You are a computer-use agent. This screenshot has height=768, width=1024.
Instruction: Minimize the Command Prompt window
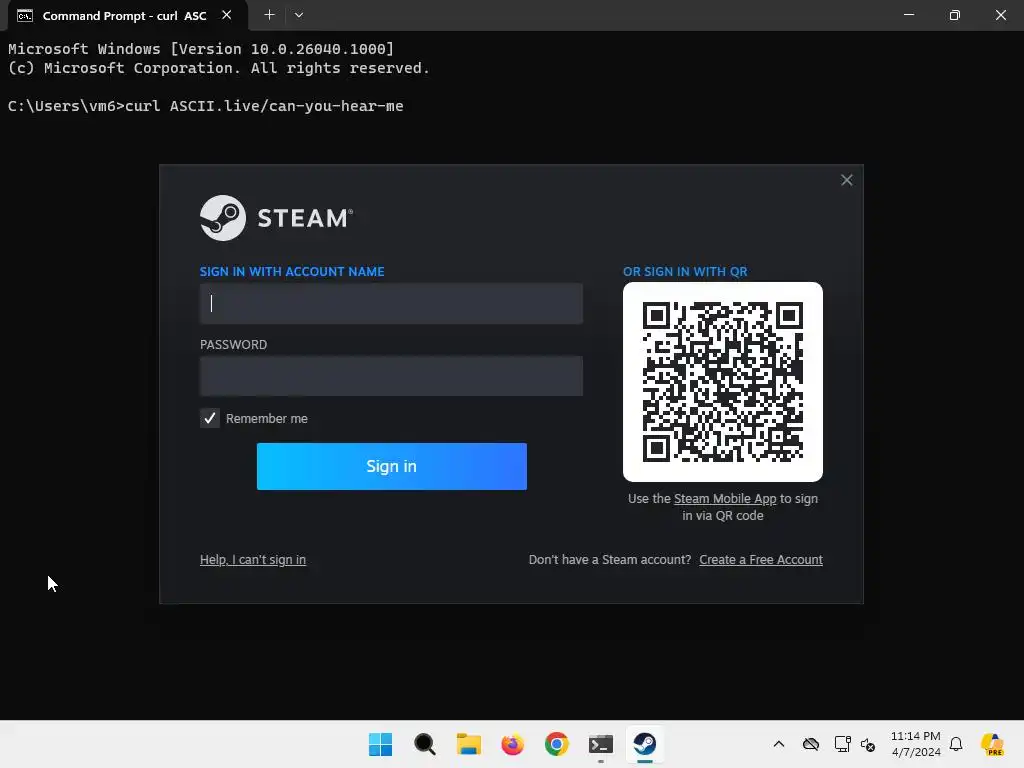coord(908,15)
